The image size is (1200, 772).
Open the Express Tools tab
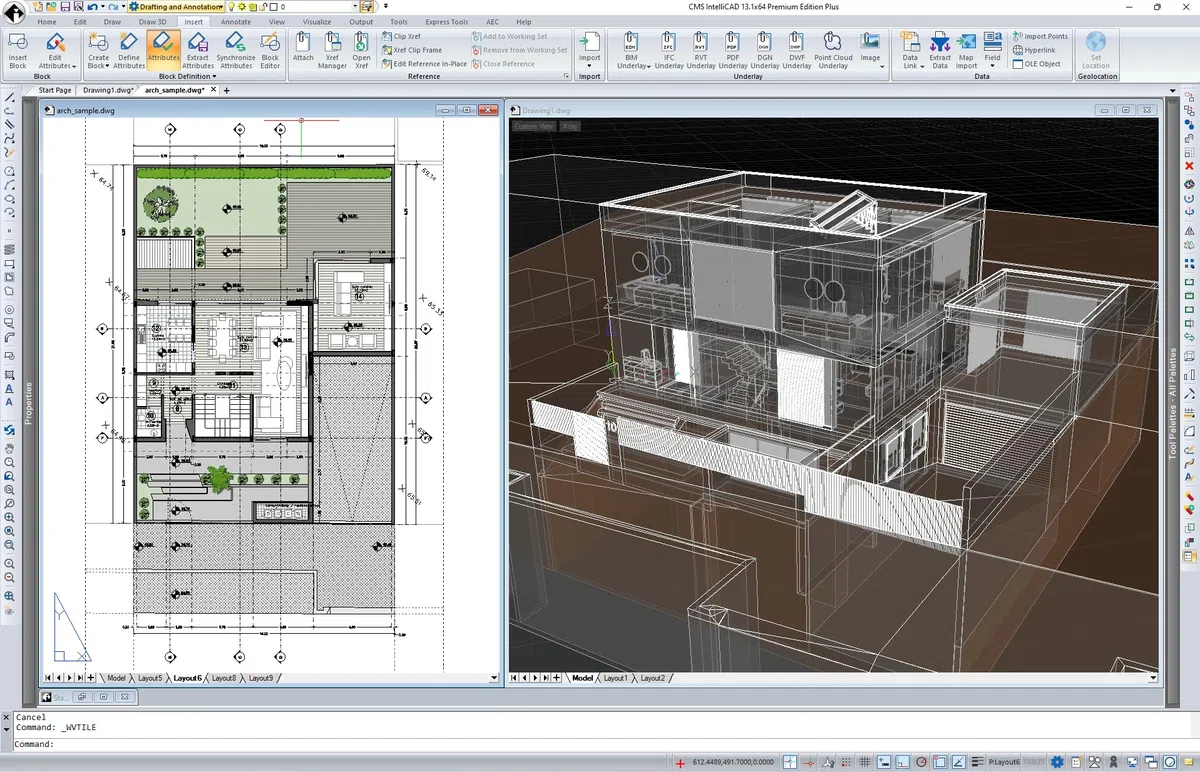tap(446, 21)
